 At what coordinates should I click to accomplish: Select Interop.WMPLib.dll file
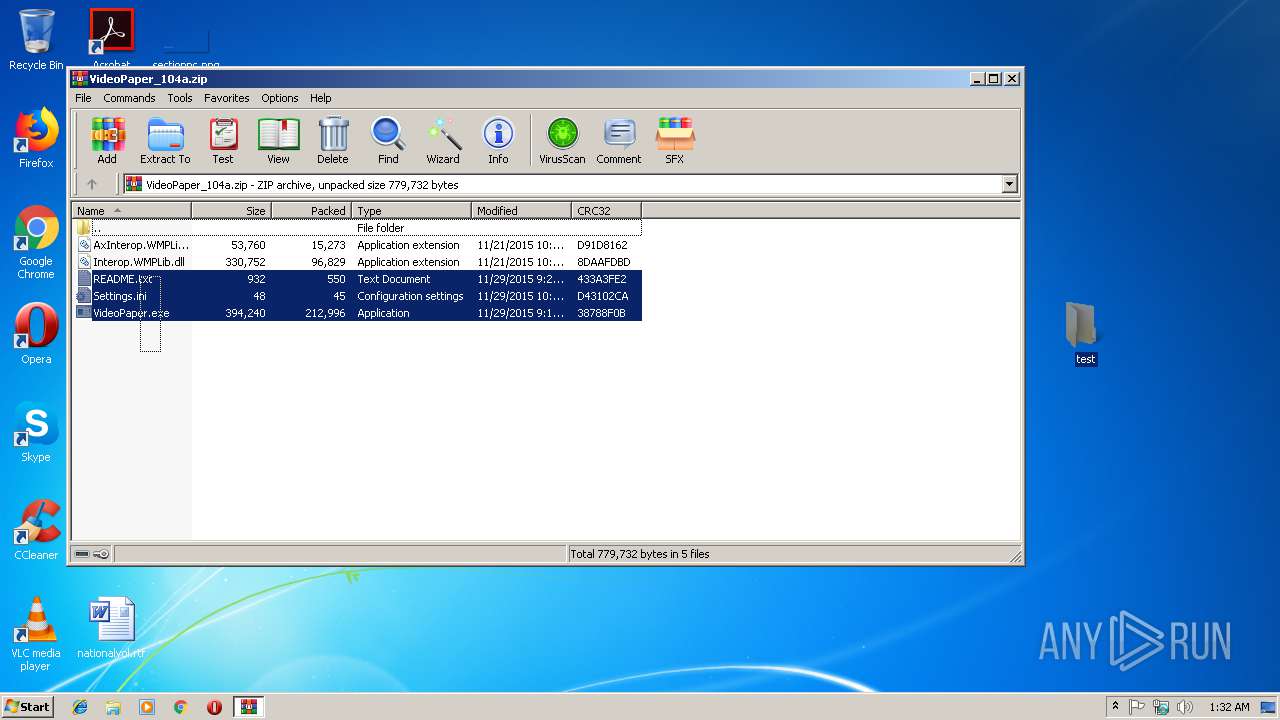[x=358, y=262]
